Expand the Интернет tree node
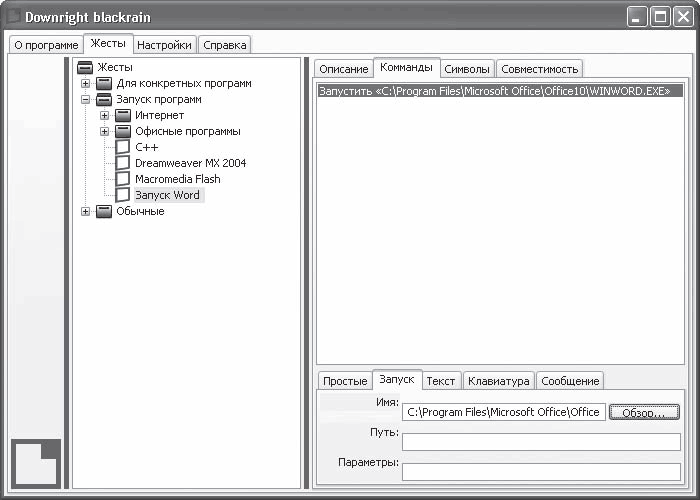 pos(104,116)
